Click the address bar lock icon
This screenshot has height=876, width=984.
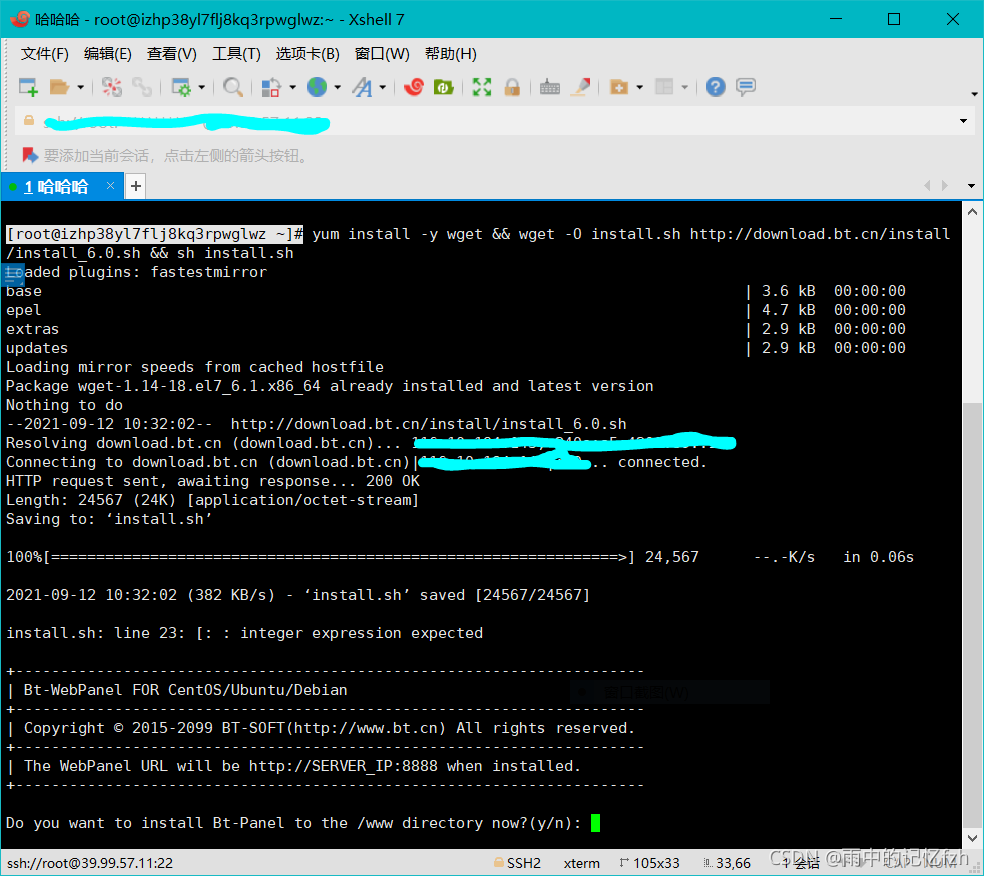(x=29, y=120)
